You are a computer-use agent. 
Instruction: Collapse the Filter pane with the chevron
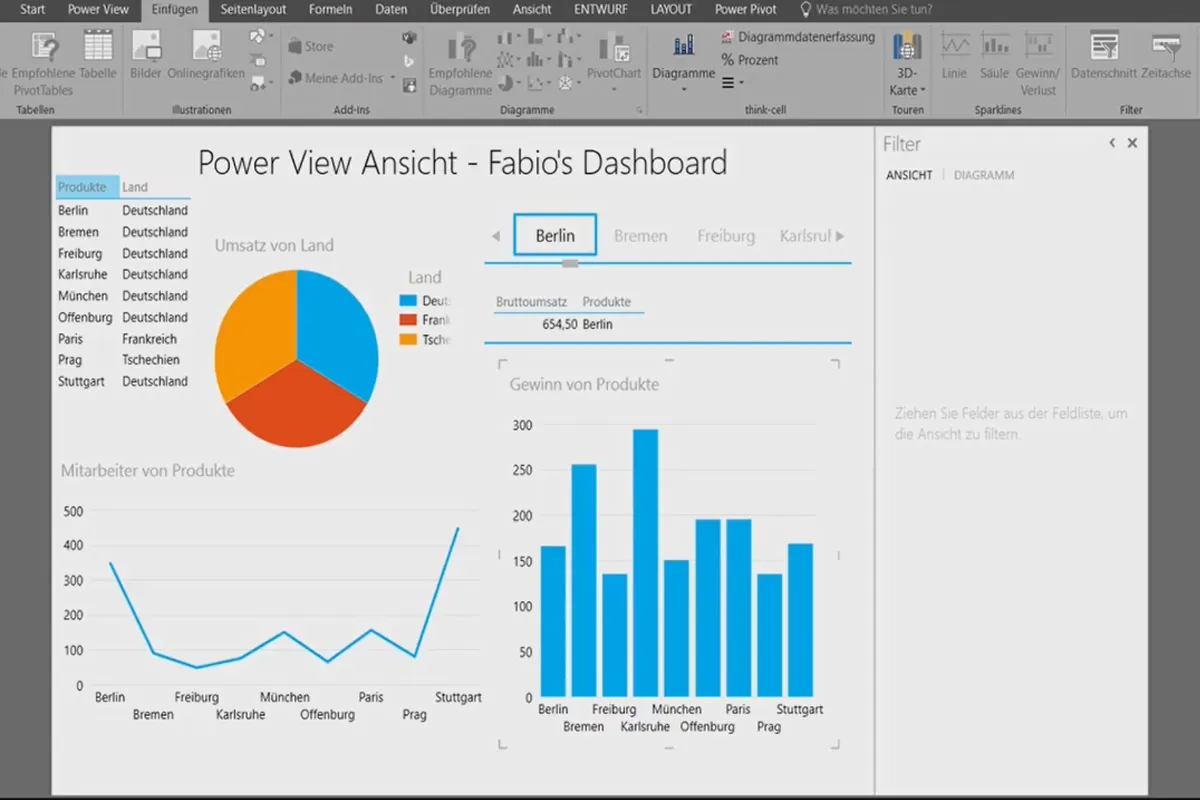(1112, 143)
